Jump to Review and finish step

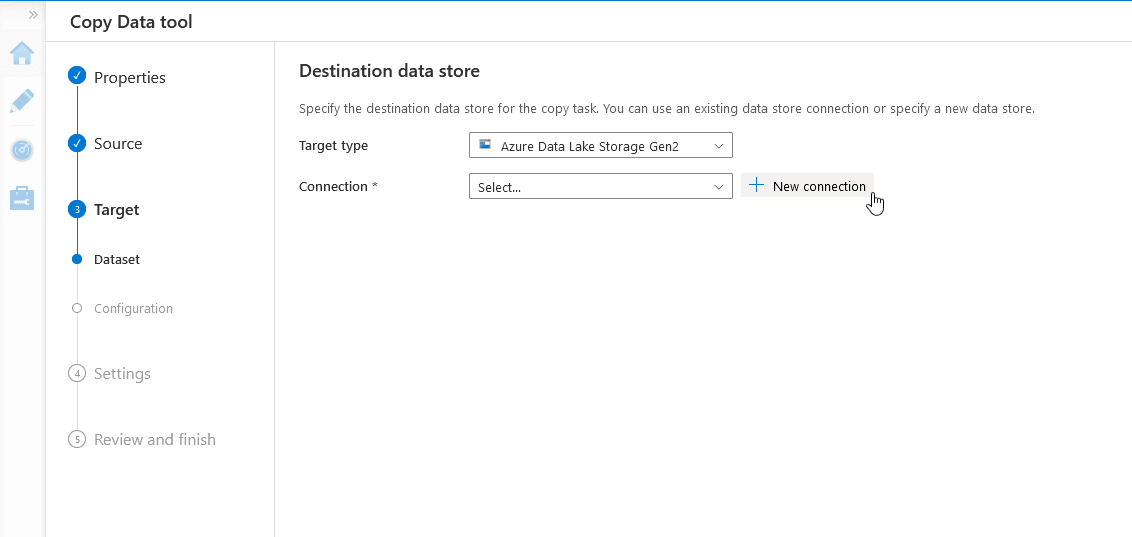click(x=154, y=440)
